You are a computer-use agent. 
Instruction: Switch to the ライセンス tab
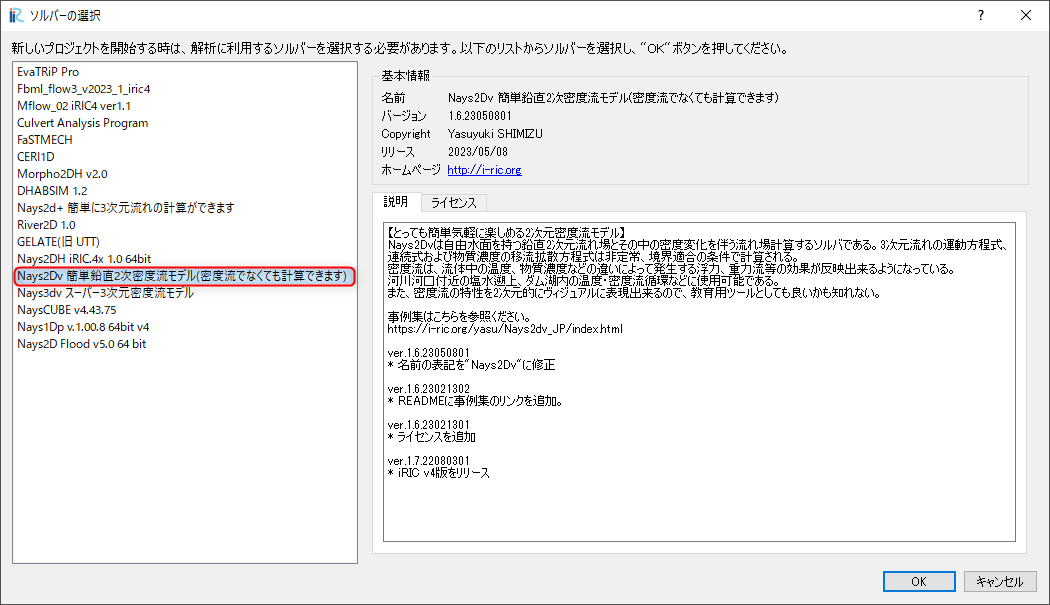(x=453, y=203)
